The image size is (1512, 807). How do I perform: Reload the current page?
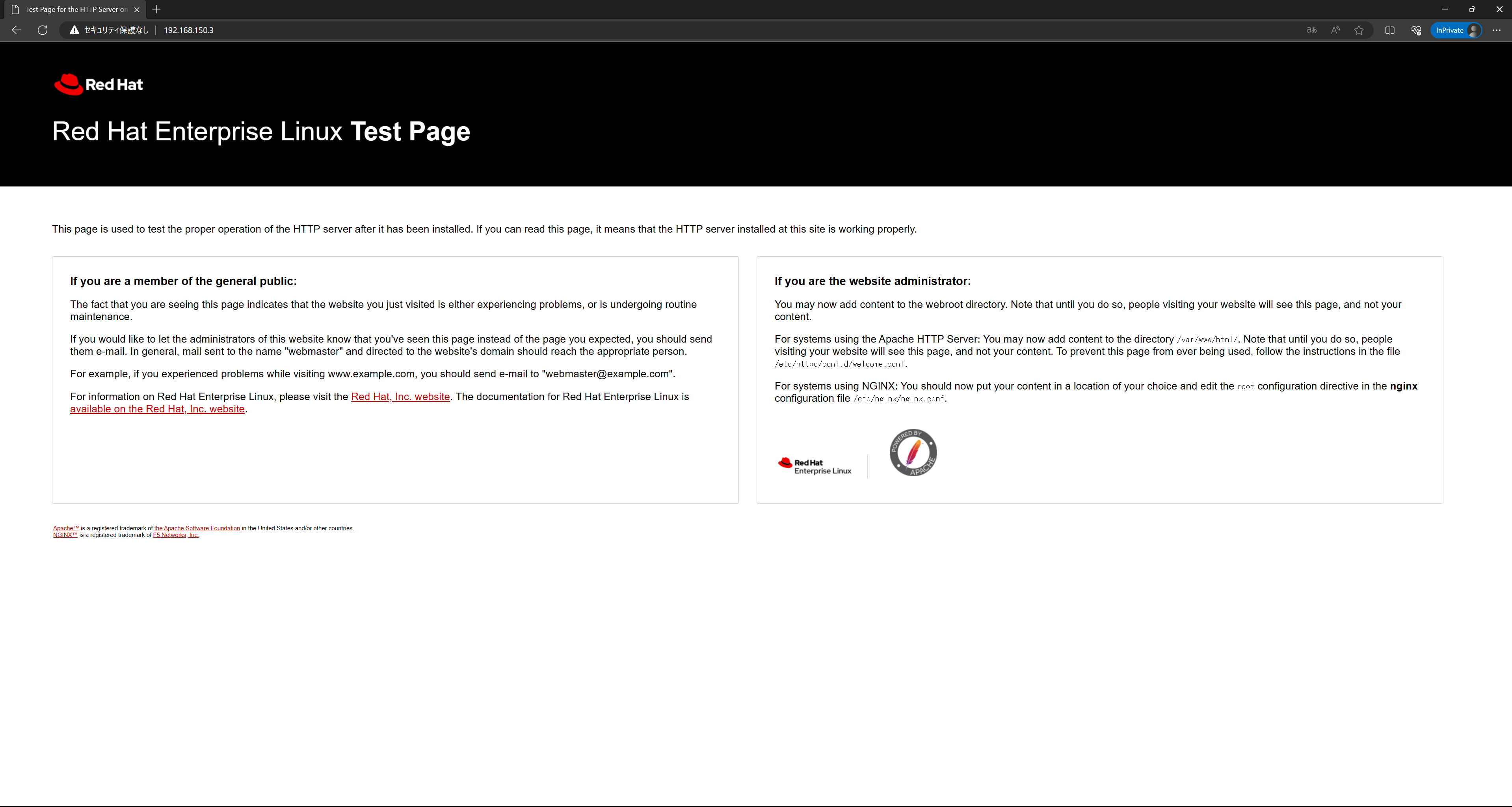tap(42, 30)
